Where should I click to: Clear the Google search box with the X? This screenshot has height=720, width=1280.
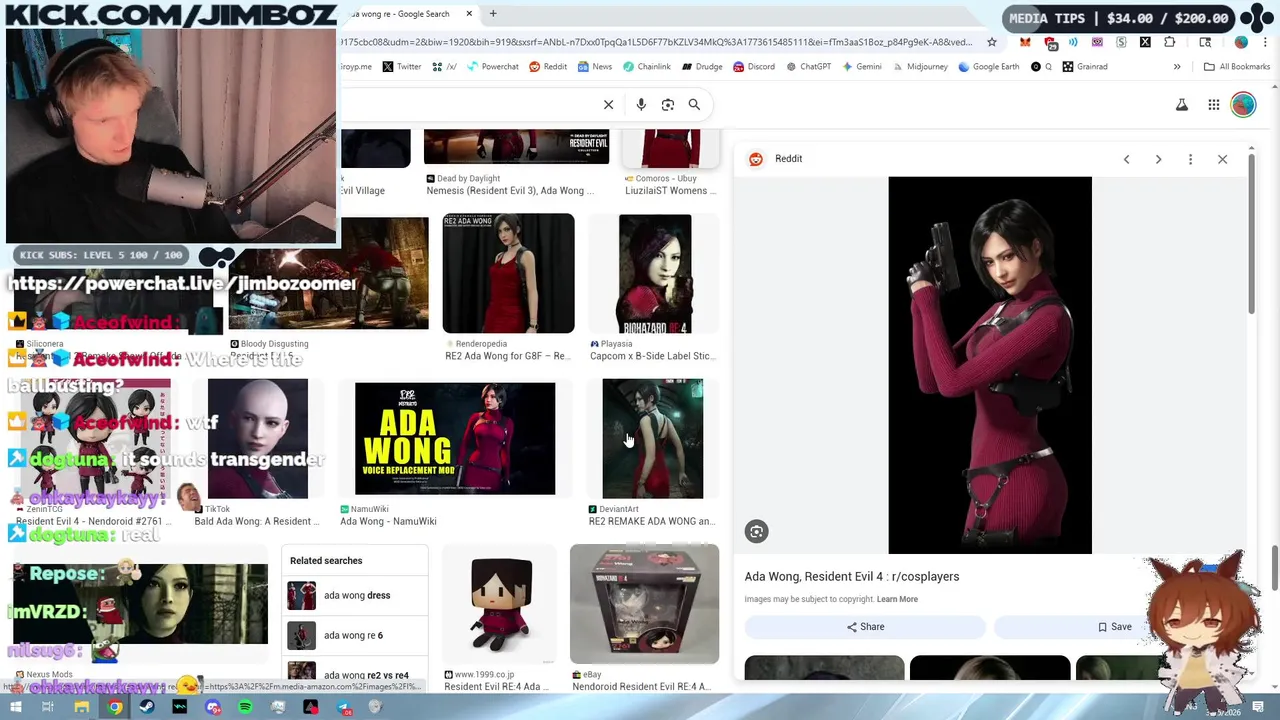click(x=608, y=104)
